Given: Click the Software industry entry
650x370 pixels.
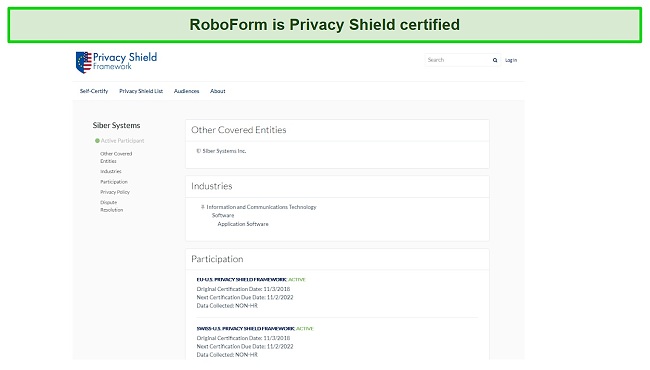Looking at the screenshot, I should [223, 215].
